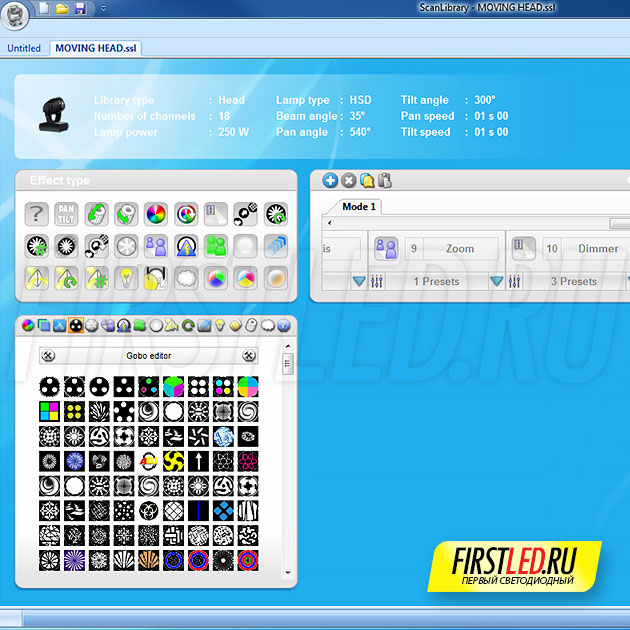Click the help question mark in editor toolbar
The image size is (630, 630).
tap(283, 325)
